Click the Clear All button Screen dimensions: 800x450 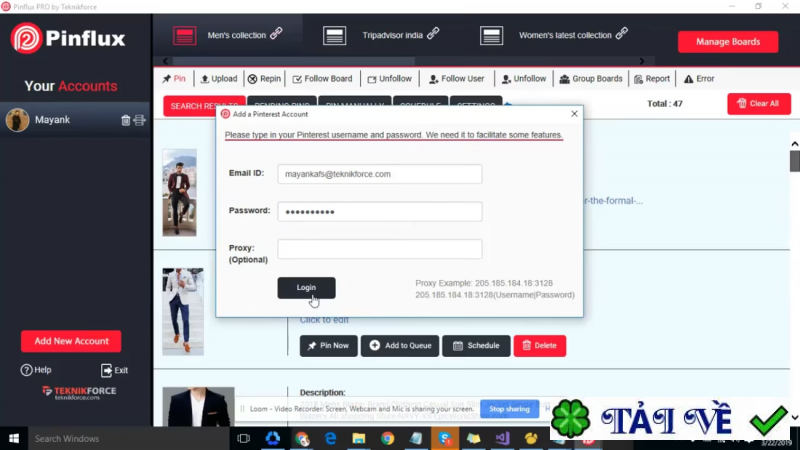(x=759, y=104)
